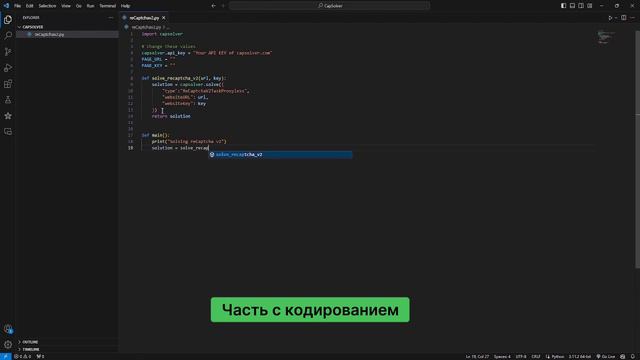Image resolution: width=640 pixels, height=360 pixels.
Task: Open the remote window indicator in status bar
Action: click(6, 356)
